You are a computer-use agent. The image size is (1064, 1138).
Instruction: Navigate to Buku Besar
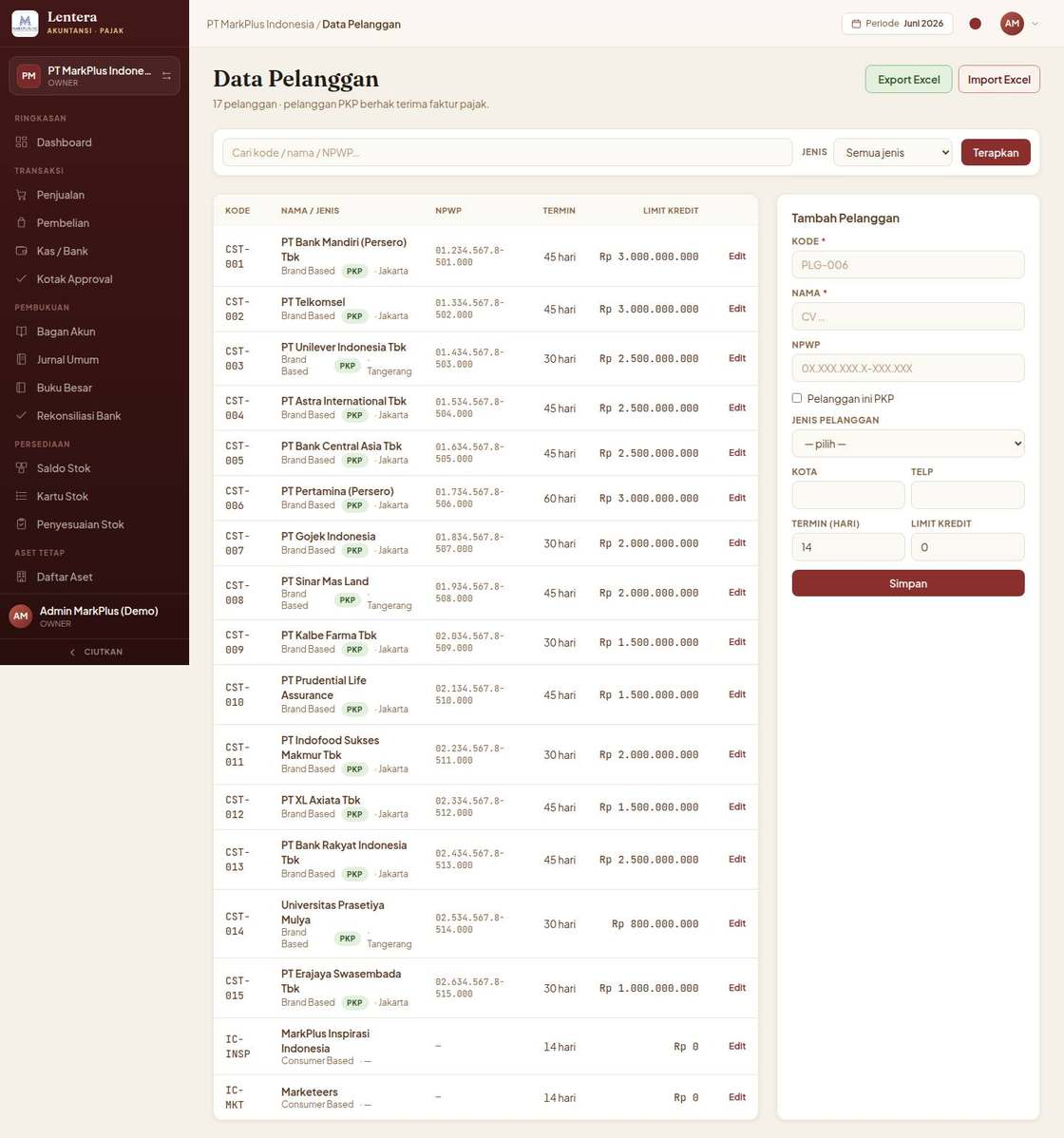click(x=94, y=388)
